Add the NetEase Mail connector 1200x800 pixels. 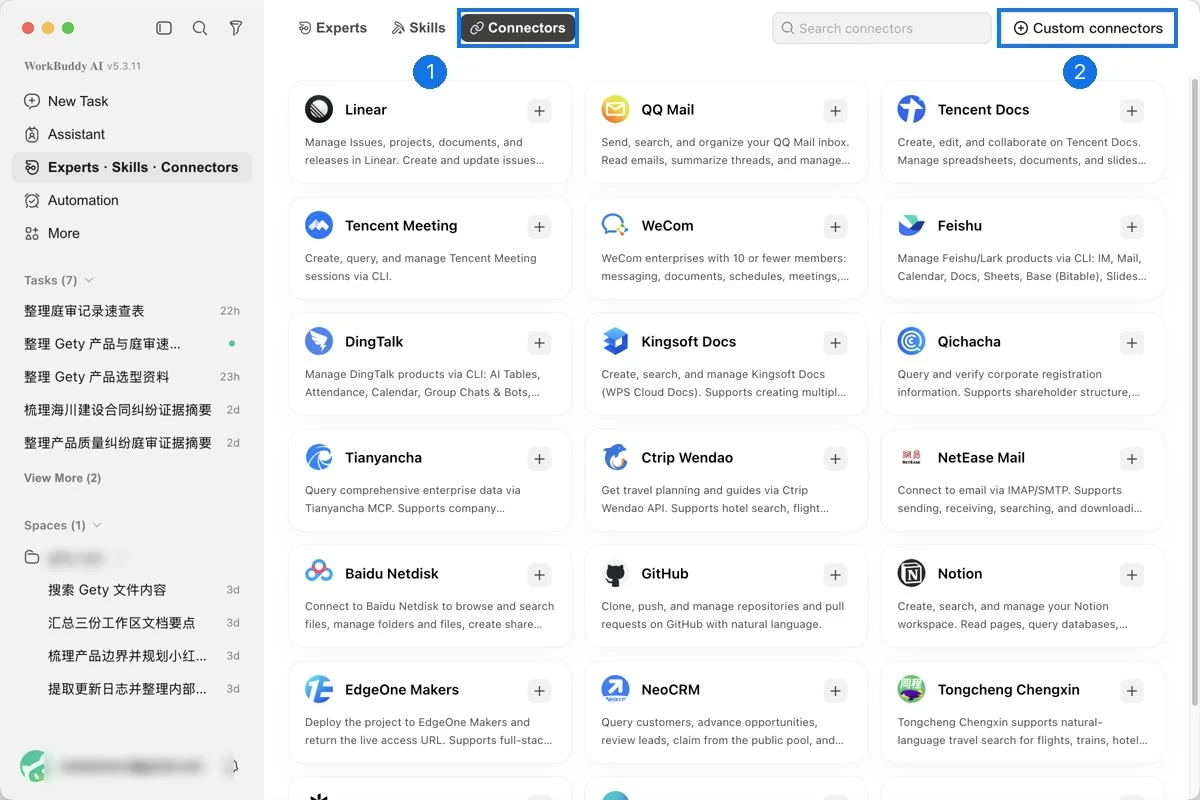pos(1132,459)
